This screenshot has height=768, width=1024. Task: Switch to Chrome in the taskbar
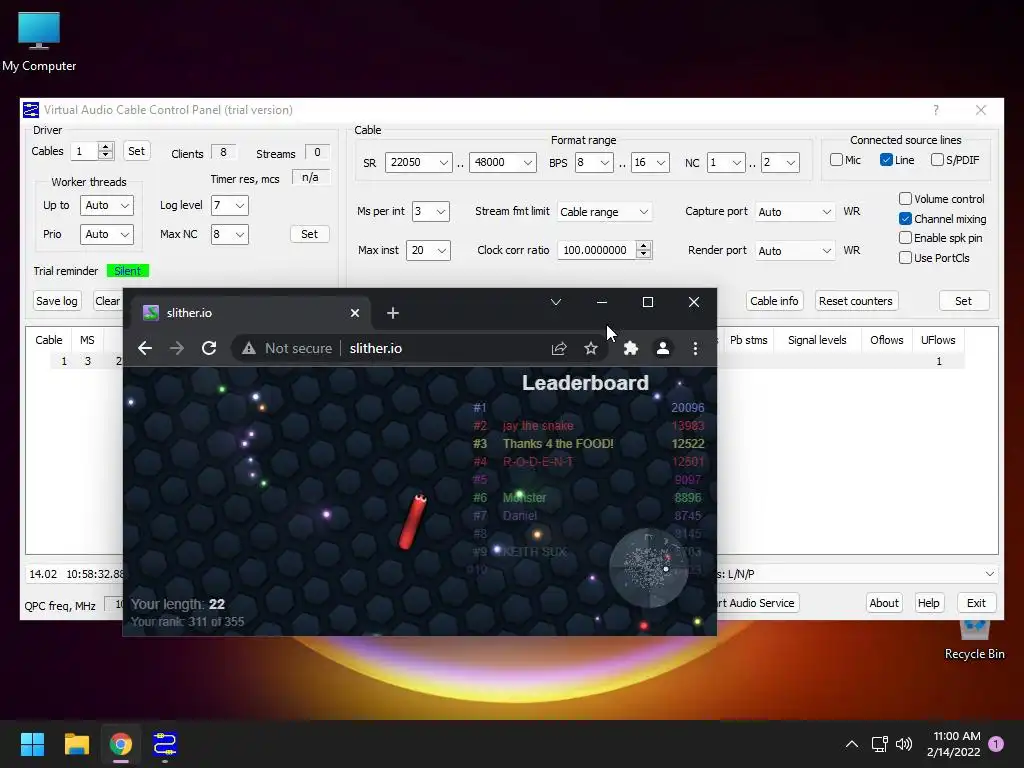121,744
